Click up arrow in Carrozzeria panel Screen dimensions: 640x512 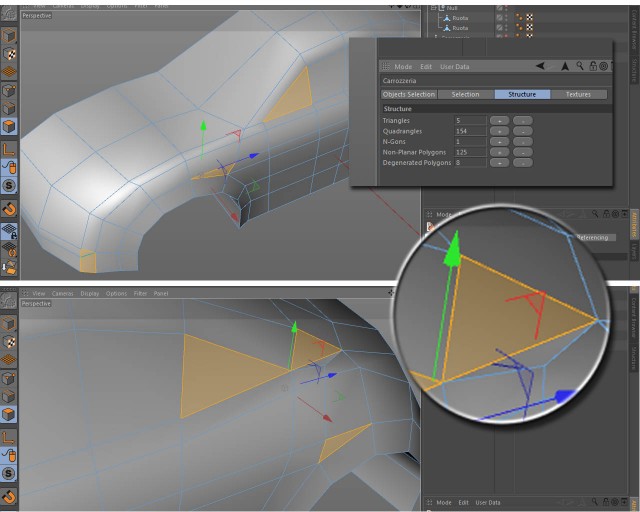pyautogui.click(x=565, y=66)
